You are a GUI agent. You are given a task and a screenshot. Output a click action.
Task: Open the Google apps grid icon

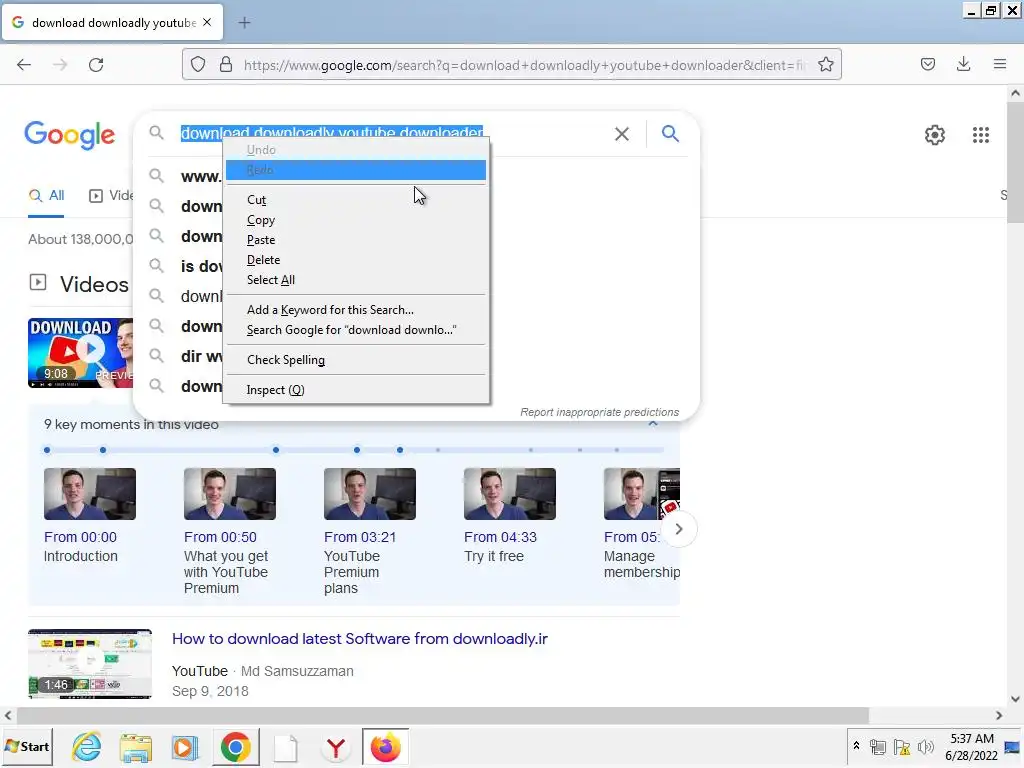click(x=980, y=135)
